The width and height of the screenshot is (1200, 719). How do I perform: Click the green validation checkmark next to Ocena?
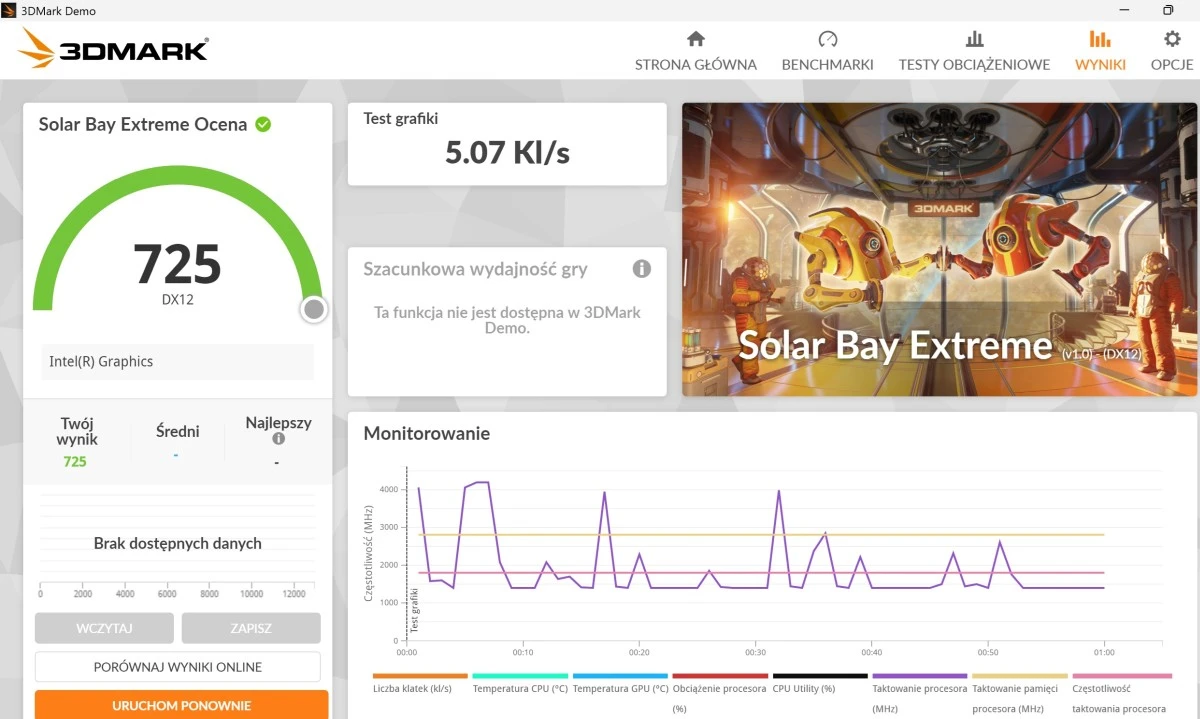[263, 125]
